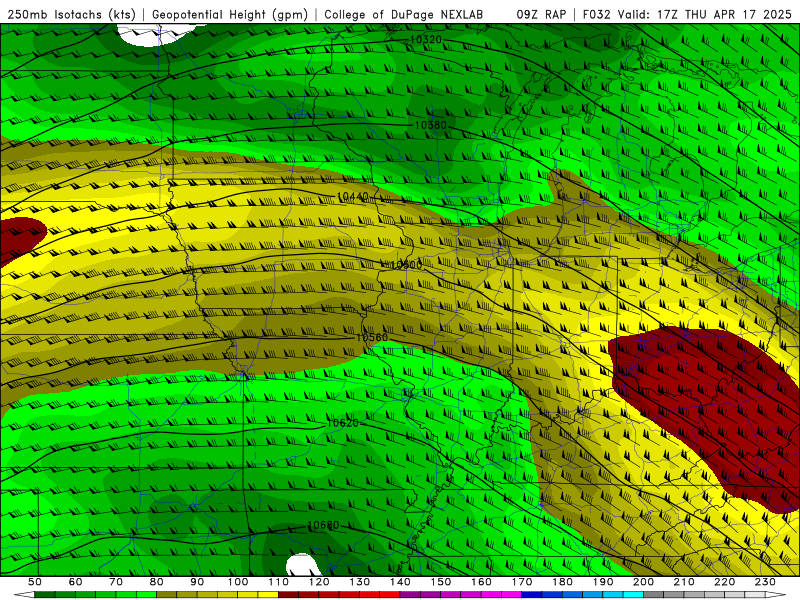The image size is (800, 600).
Task: Click the 220 value on the color scale
Action: pyautogui.click(x=724, y=582)
